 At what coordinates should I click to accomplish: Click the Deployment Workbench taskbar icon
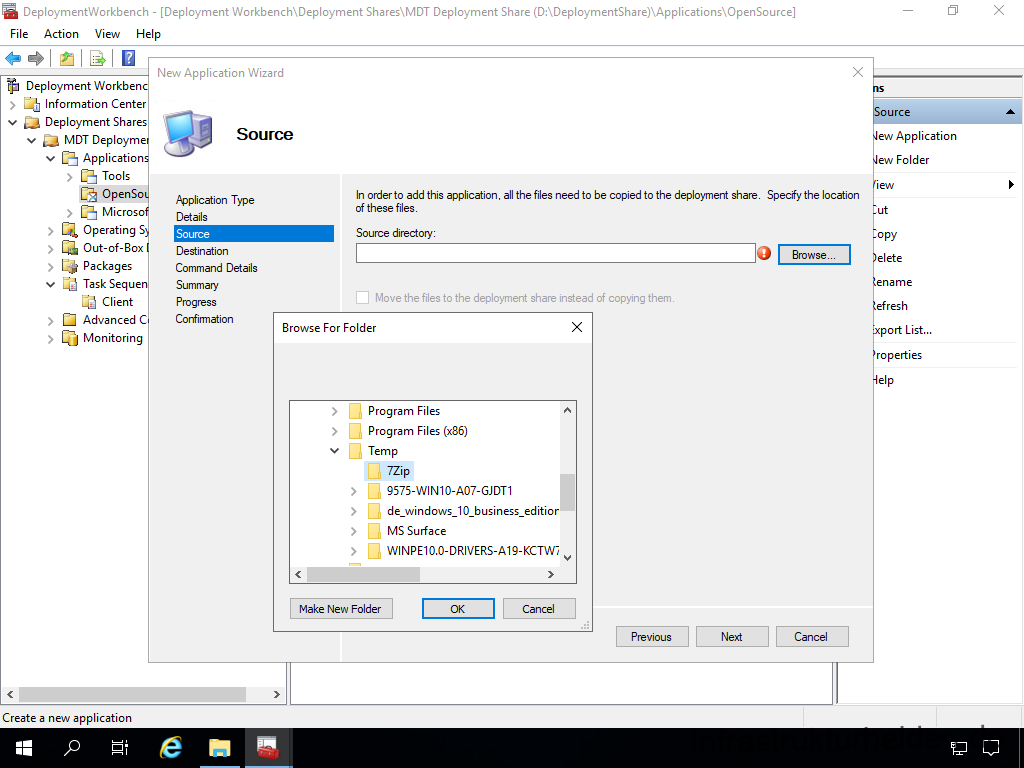click(x=267, y=747)
